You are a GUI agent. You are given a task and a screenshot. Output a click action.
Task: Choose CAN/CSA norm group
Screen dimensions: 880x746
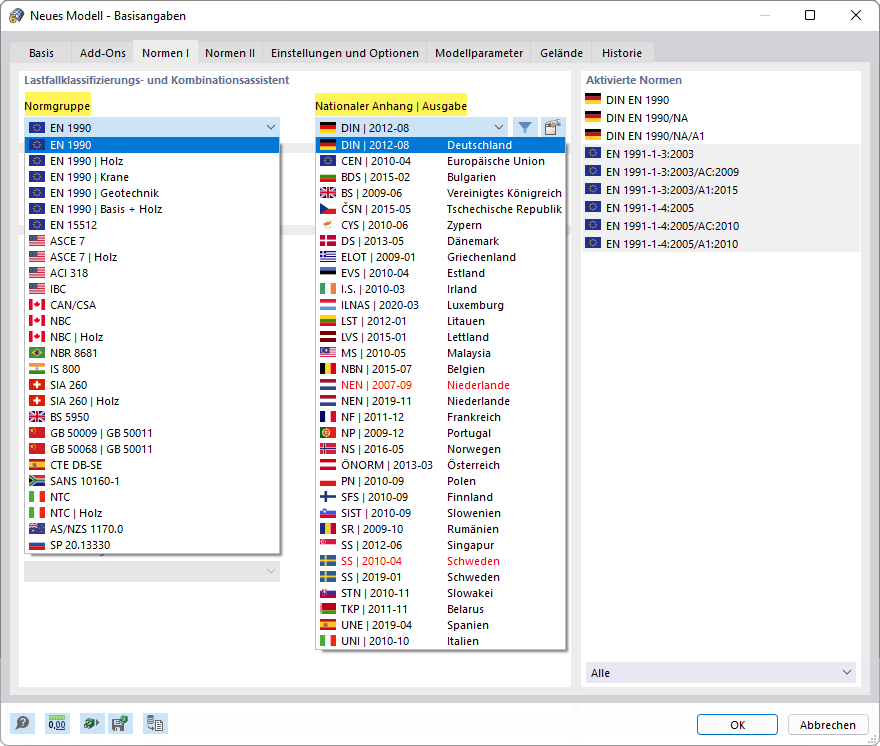click(x=152, y=305)
